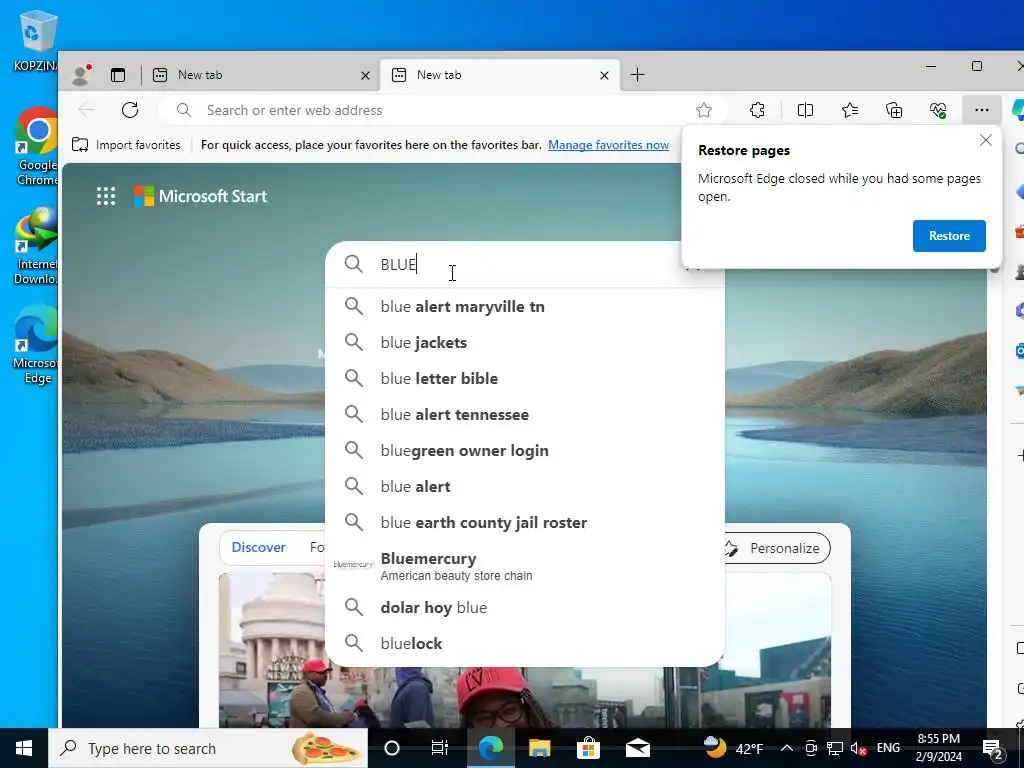Open the tab actions menu icon
Screen dimensions: 1024x768
[118, 75]
